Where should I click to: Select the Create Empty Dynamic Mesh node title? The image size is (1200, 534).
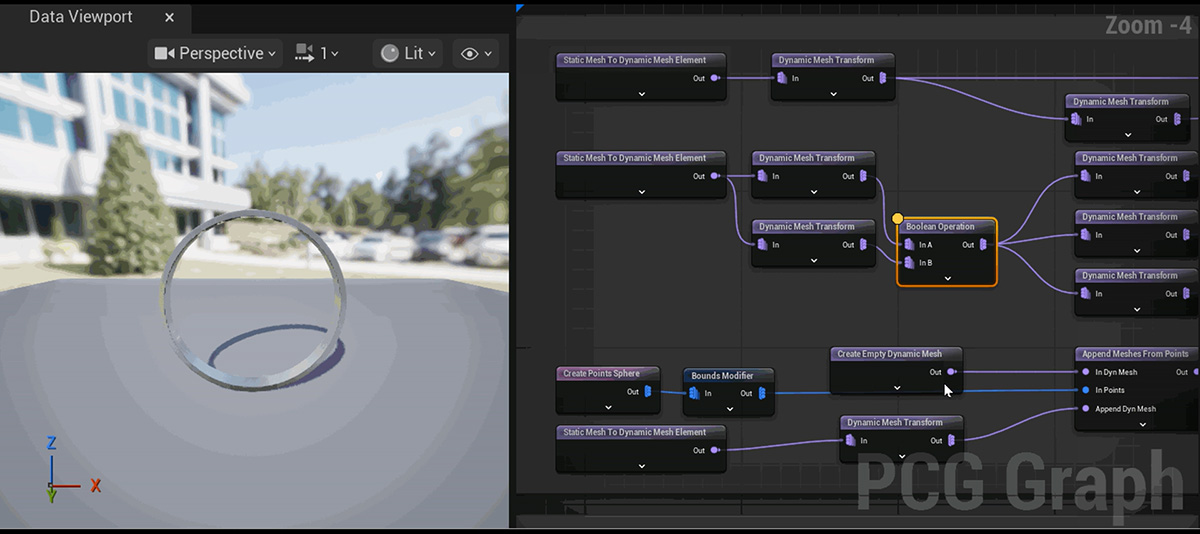(889, 354)
